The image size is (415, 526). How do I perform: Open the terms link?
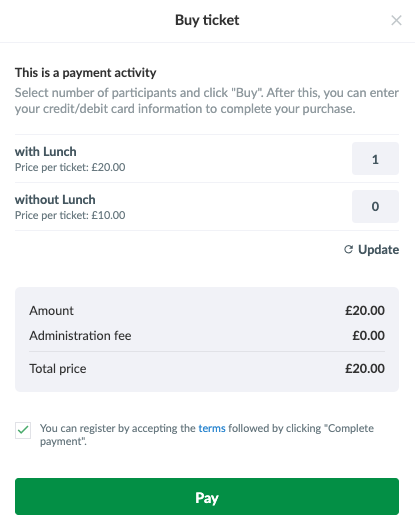click(x=212, y=428)
